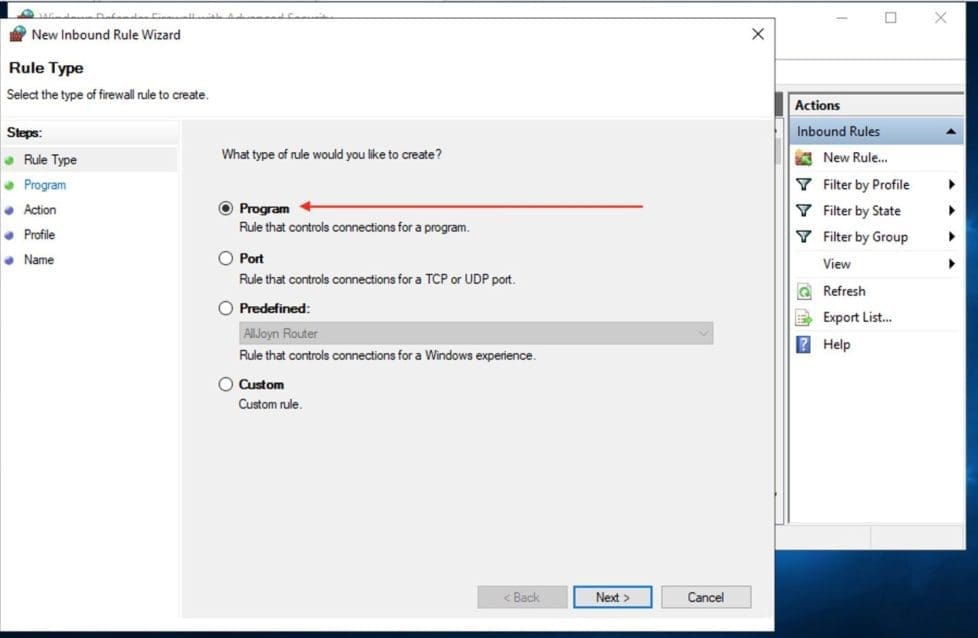The width and height of the screenshot is (978, 638).
Task: Click the Filter by State funnel icon
Action: pyautogui.click(x=803, y=211)
